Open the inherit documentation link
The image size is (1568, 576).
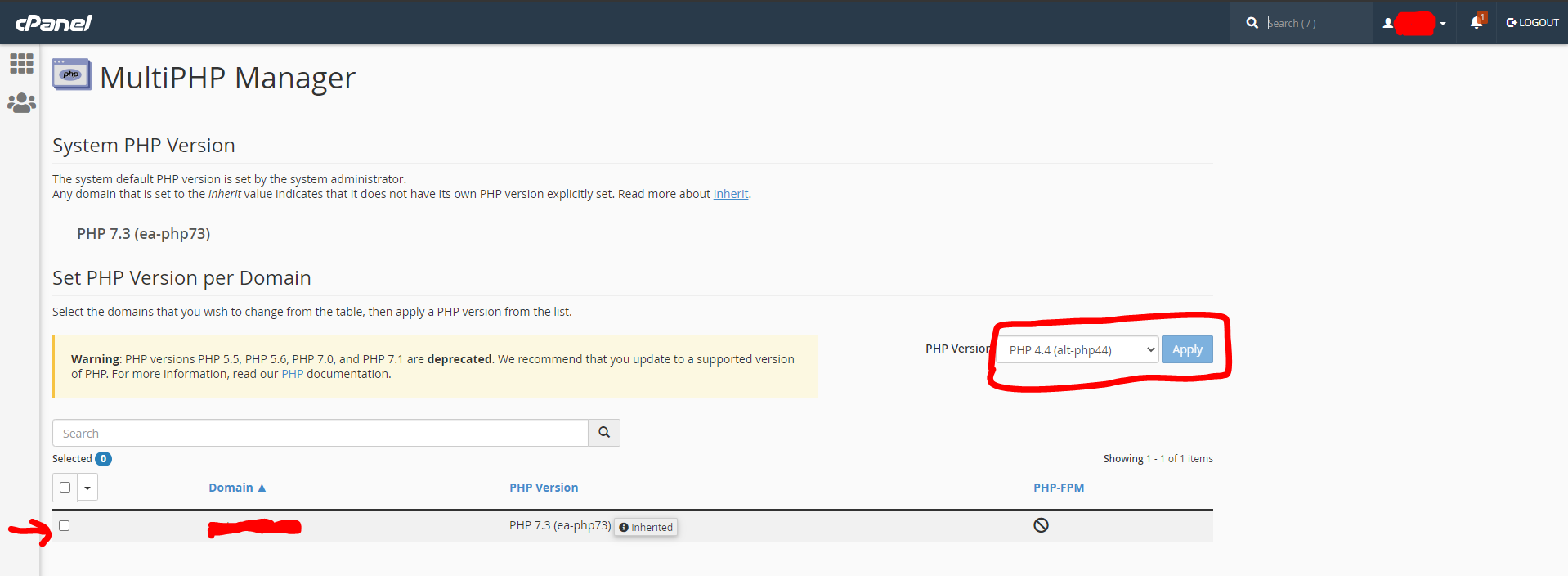731,194
